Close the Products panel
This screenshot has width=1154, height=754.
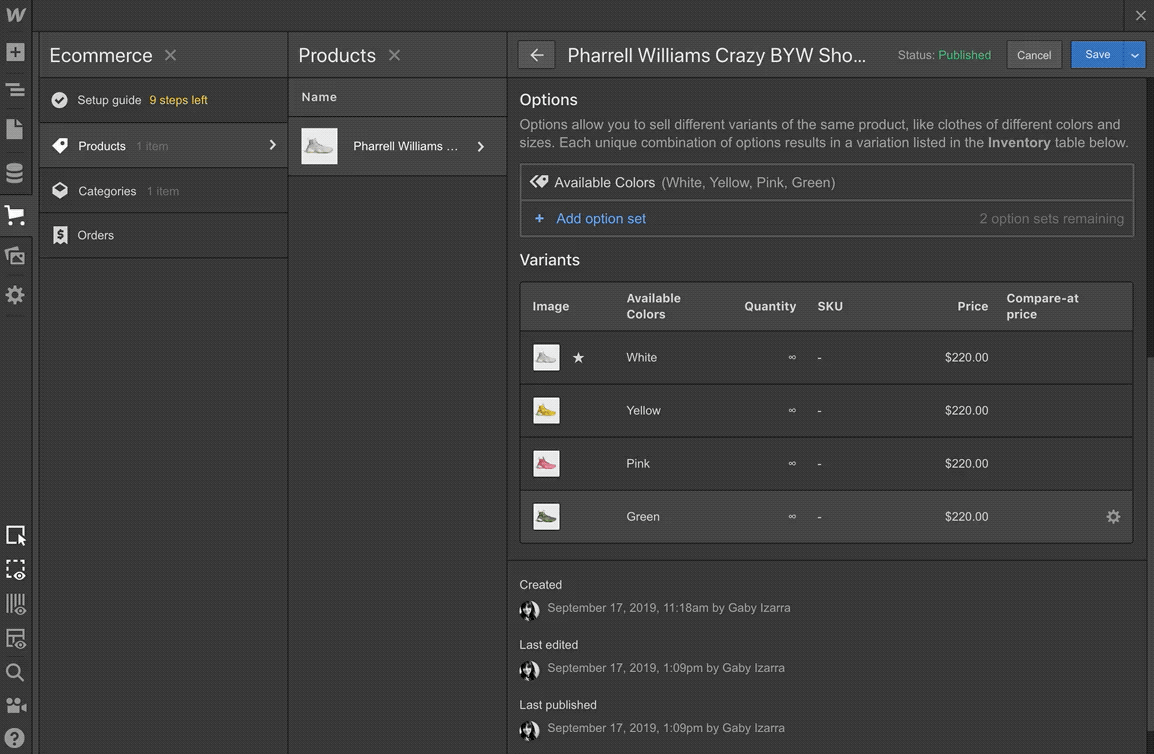pyautogui.click(x=394, y=55)
